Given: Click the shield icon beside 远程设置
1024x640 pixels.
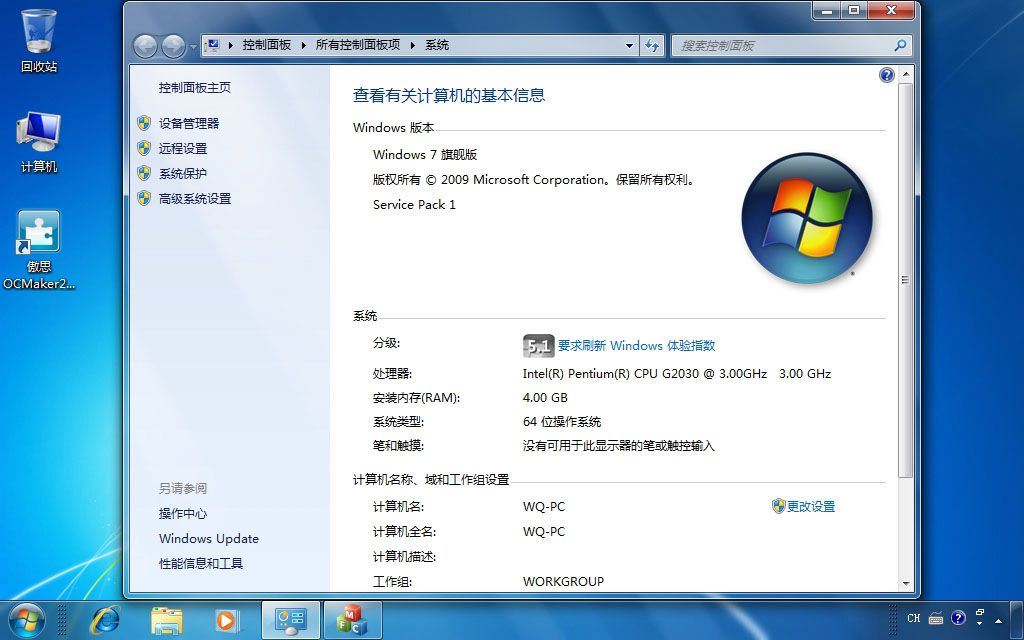Looking at the screenshot, I should pos(144,148).
